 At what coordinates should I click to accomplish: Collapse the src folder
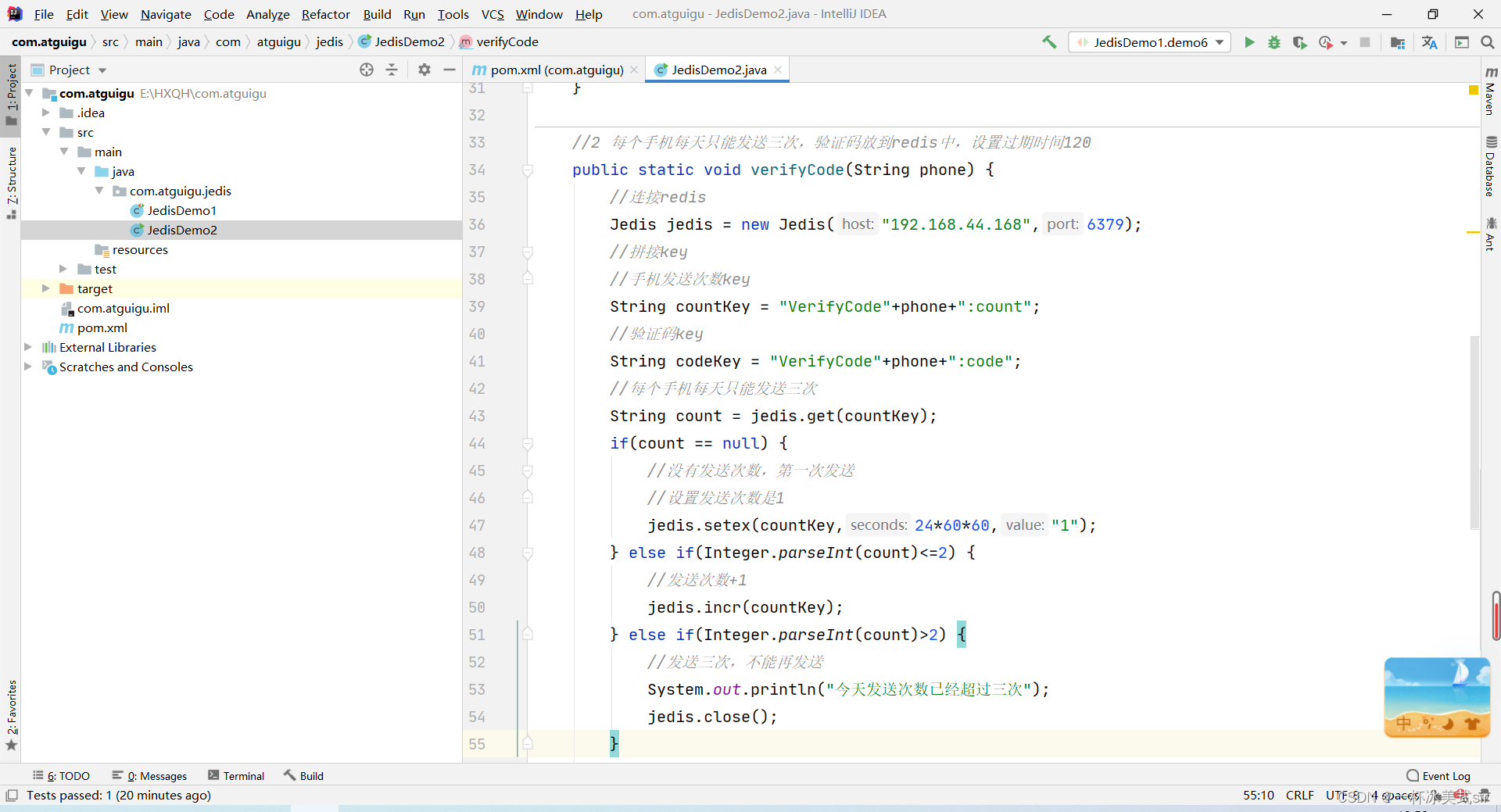[x=46, y=132]
